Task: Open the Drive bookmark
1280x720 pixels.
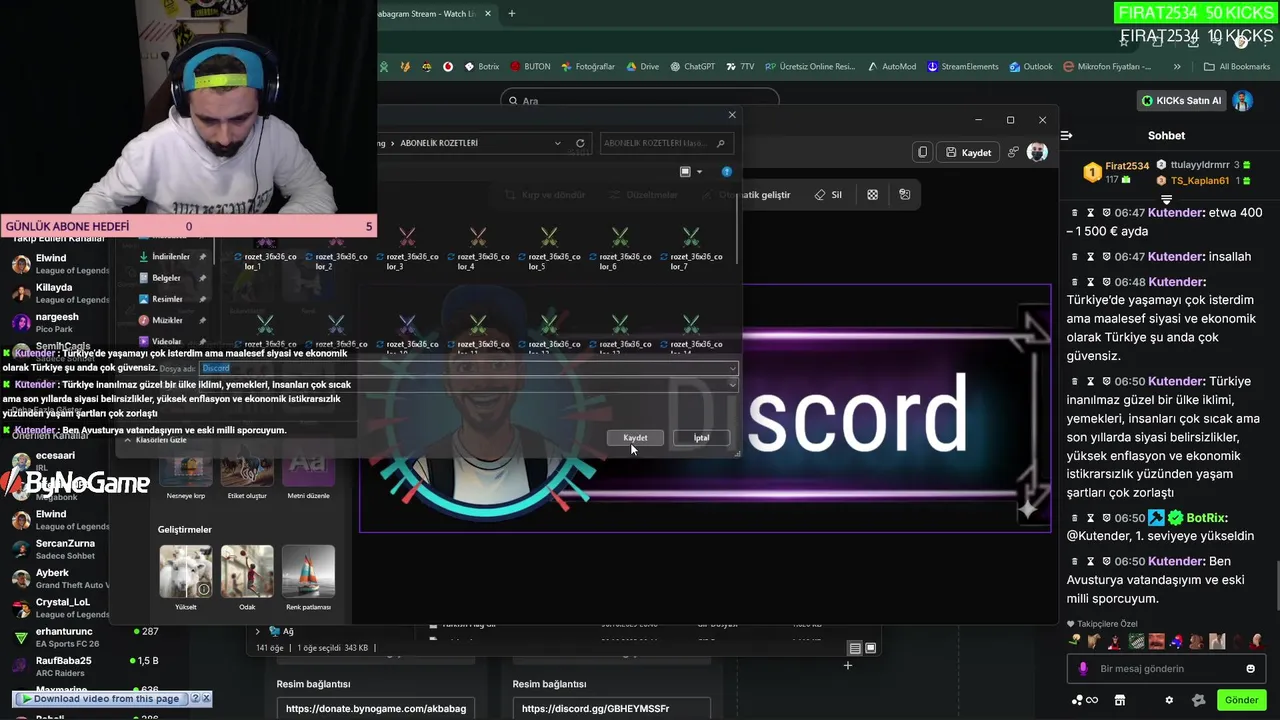Action: tap(643, 67)
